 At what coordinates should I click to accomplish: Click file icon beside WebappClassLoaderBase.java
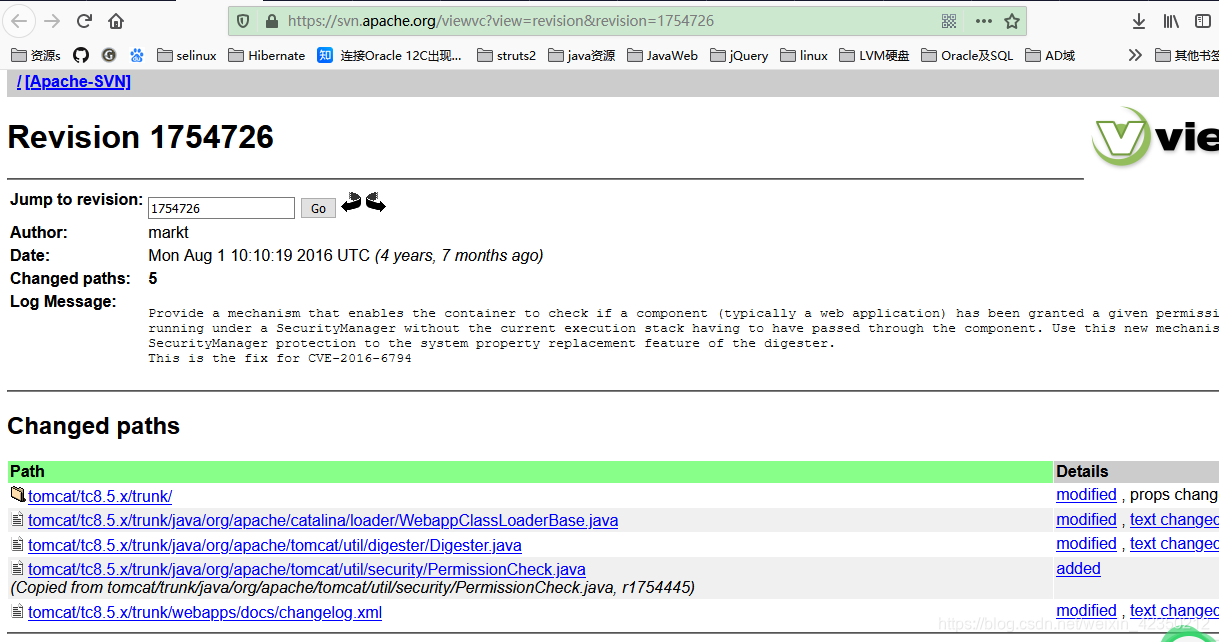tap(17, 519)
